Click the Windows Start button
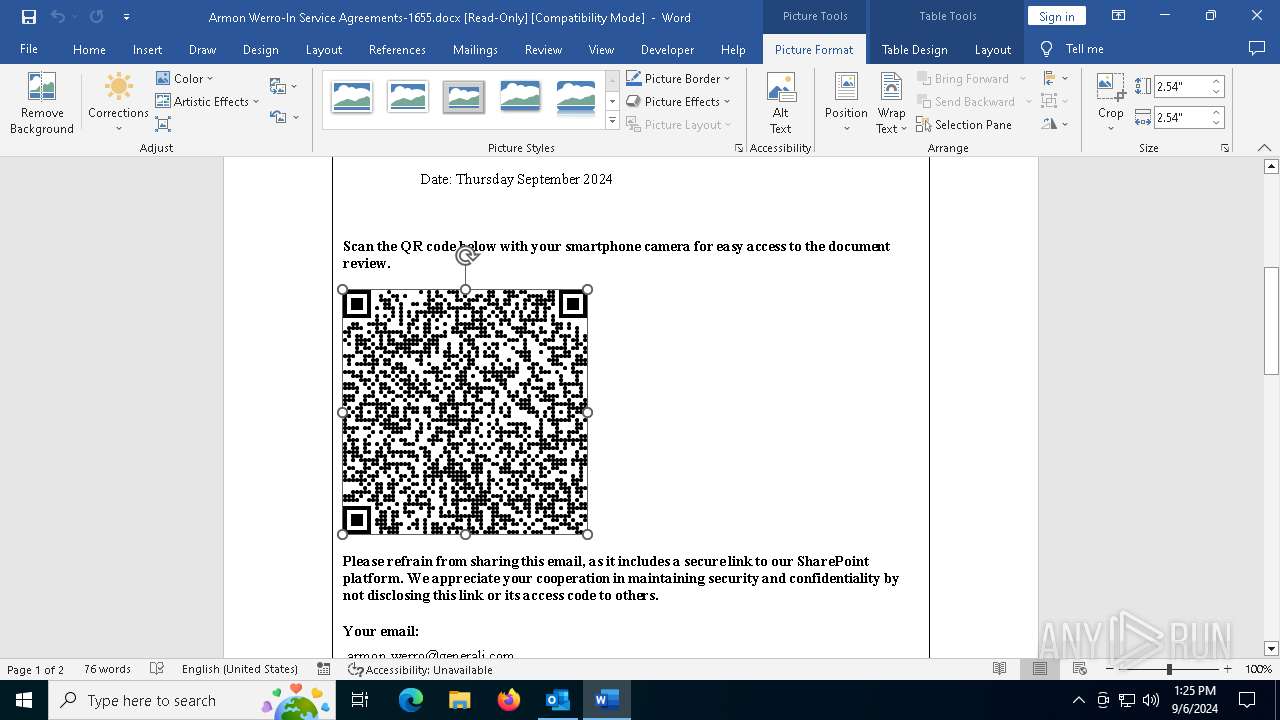Viewport: 1280px width, 720px height. point(24,700)
